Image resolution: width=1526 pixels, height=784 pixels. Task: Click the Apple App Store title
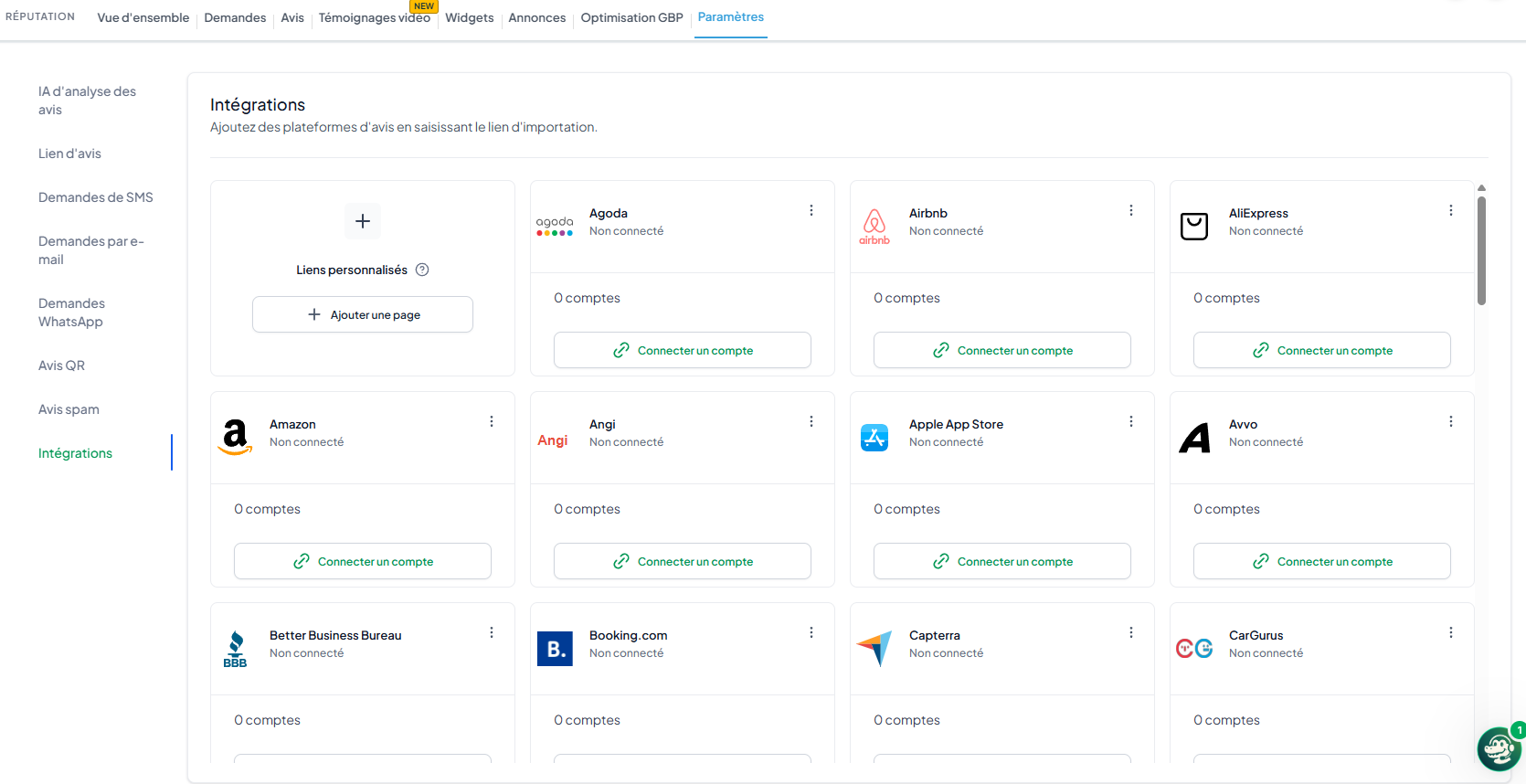956,424
